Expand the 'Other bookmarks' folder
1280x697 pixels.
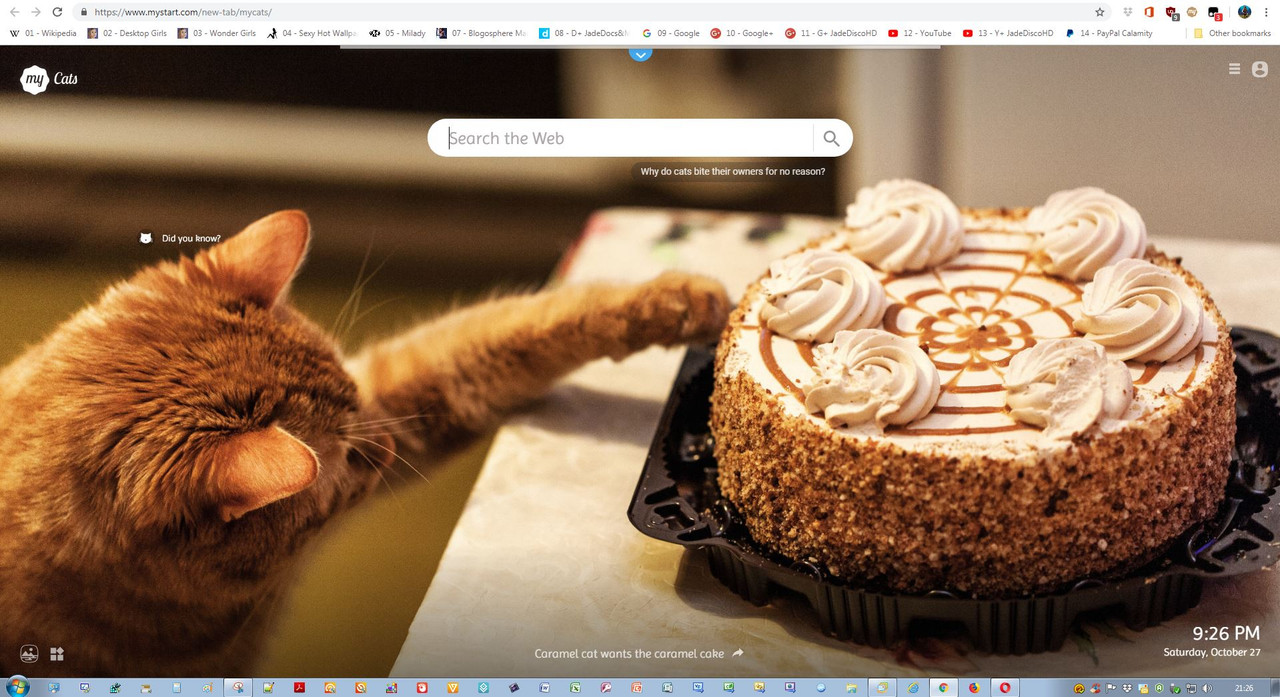click(x=1232, y=33)
